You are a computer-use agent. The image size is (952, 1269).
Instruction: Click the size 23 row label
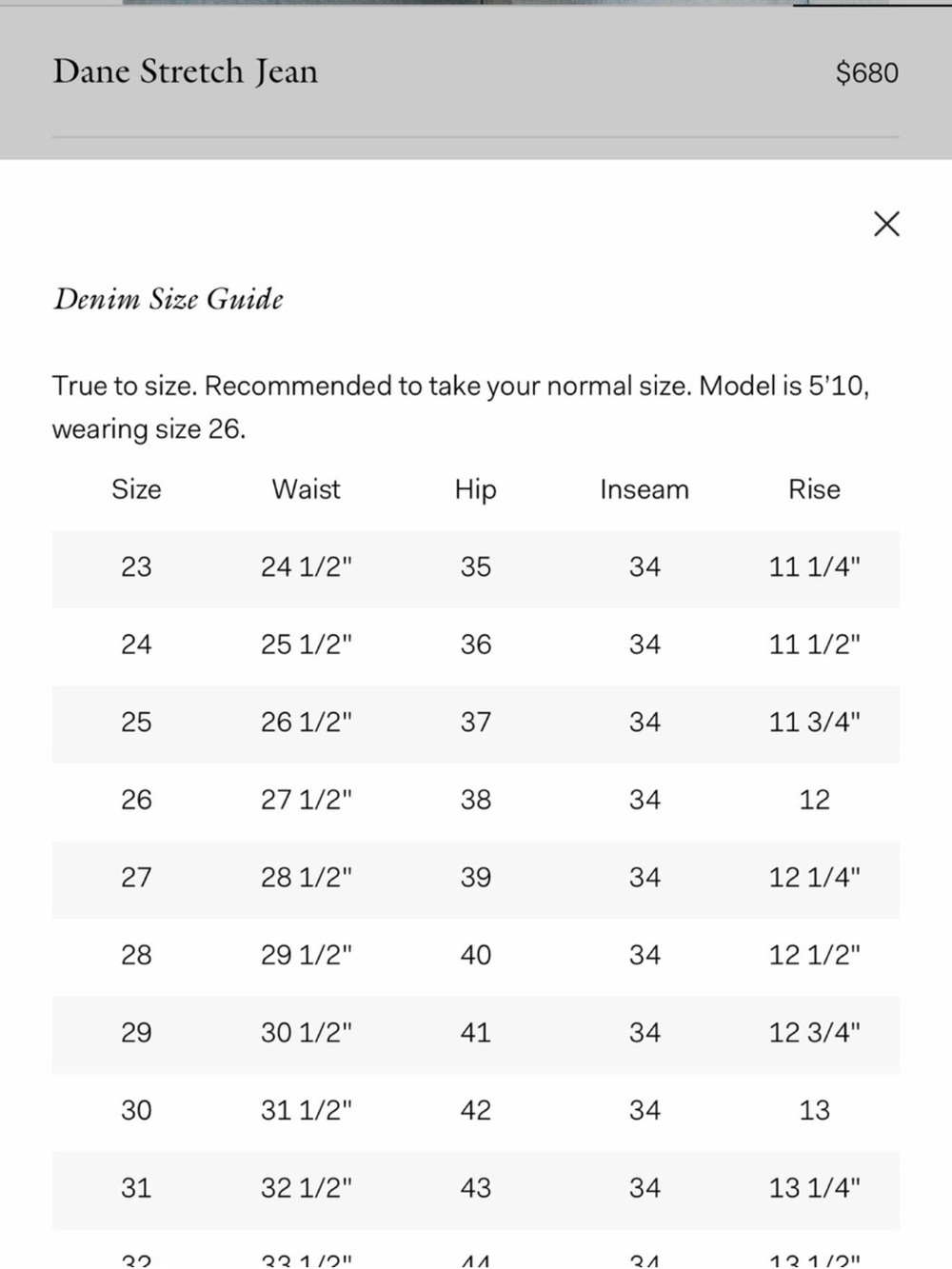tap(136, 567)
